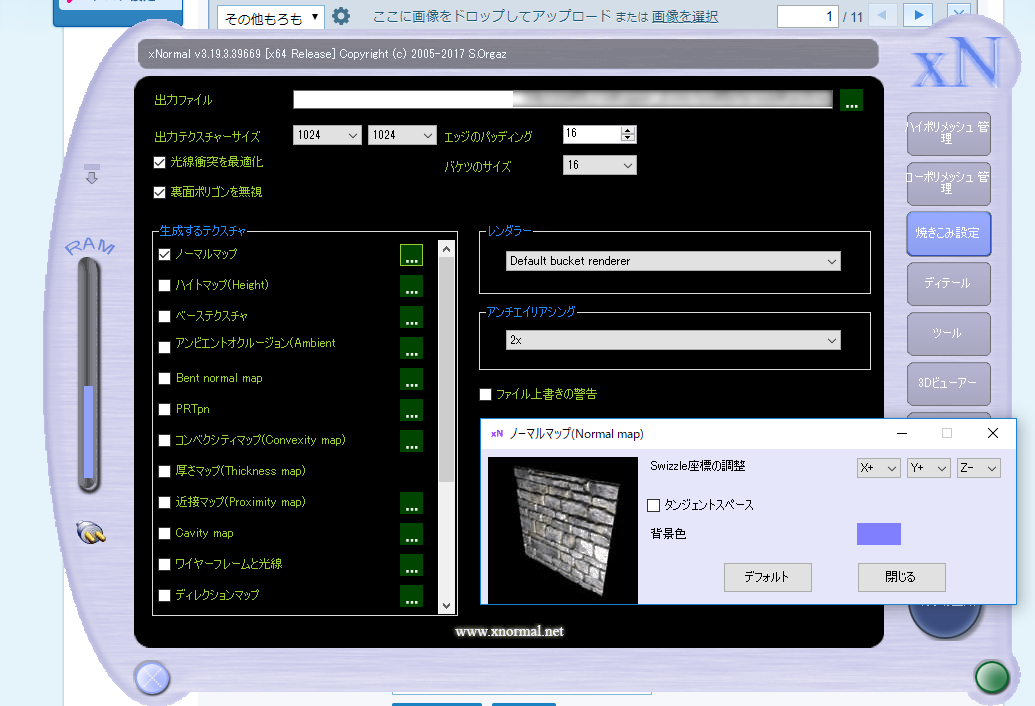Open Swizzle Z- dropdown
This screenshot has height=706, width=1035.
click(979, 468)
